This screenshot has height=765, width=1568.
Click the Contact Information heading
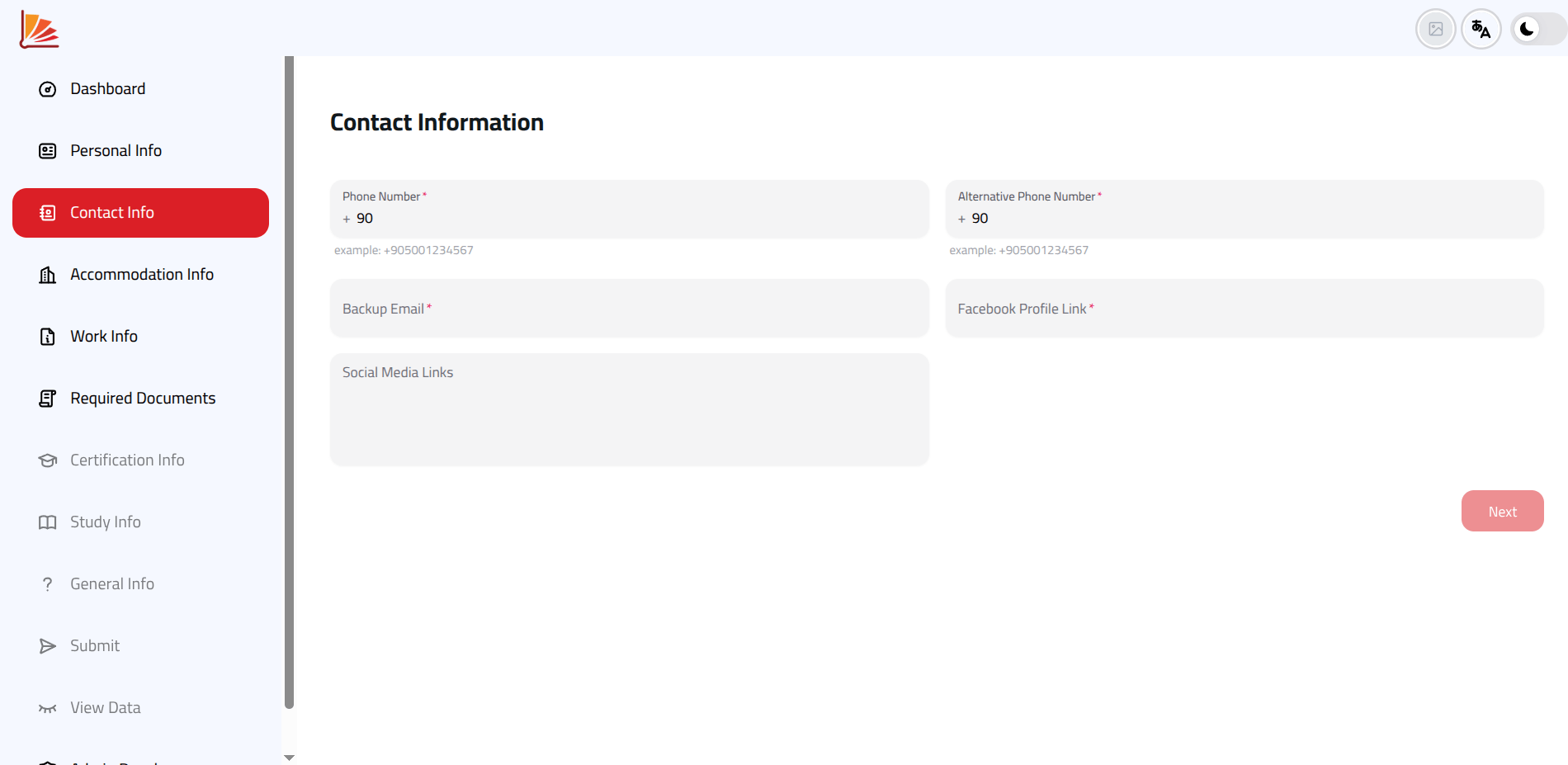tap(437, 122)
